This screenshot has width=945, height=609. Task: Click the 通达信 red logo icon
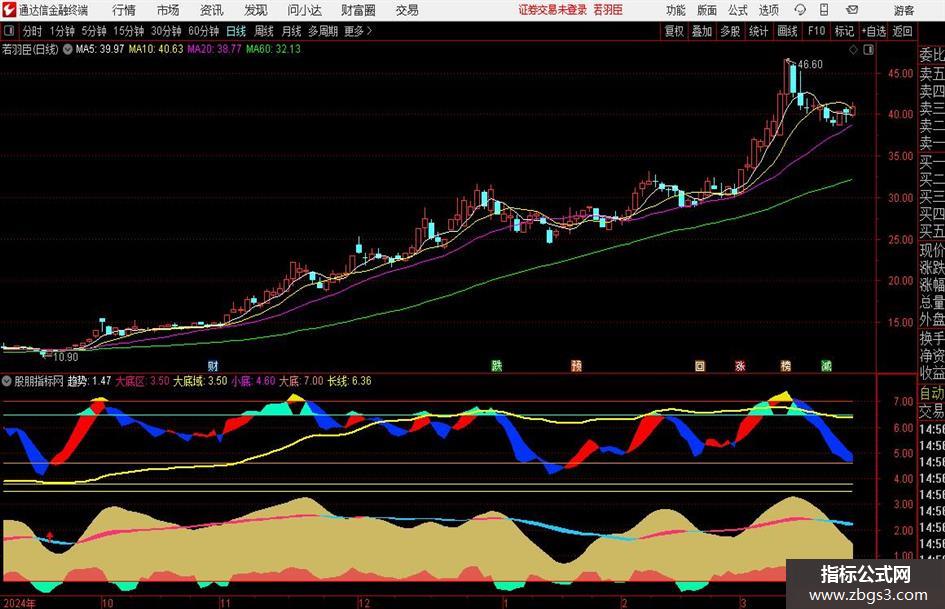(8, 10)
